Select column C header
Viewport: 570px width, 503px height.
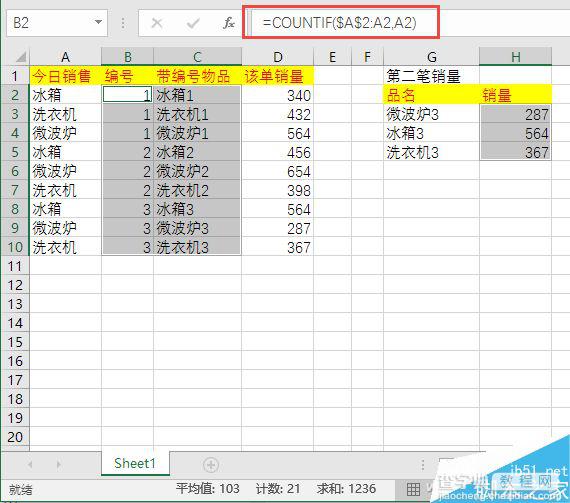[x=197, y=57]
